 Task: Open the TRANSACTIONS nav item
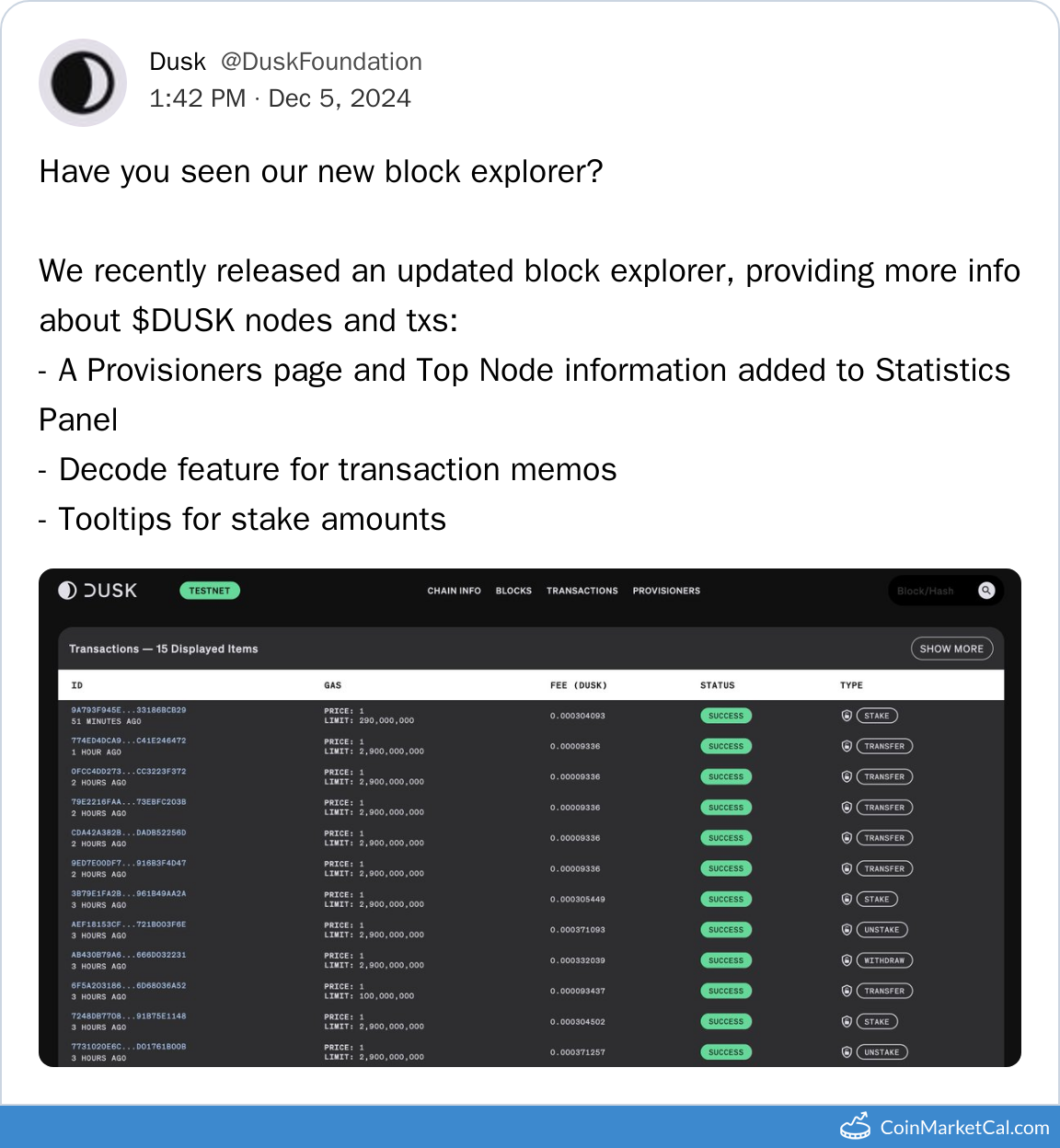tap(582, 591)
